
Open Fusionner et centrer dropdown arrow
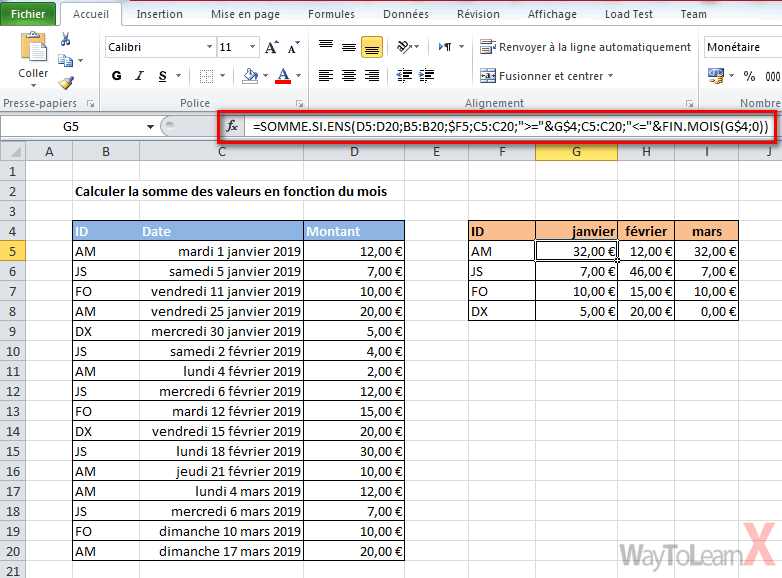610,76
